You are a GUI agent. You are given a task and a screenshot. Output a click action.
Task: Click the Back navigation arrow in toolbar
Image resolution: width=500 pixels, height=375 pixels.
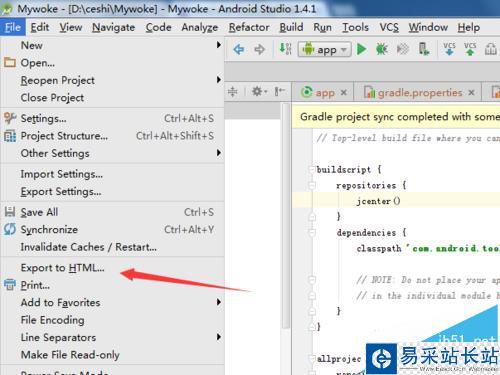pyautogui.click(x=239, y=50)
